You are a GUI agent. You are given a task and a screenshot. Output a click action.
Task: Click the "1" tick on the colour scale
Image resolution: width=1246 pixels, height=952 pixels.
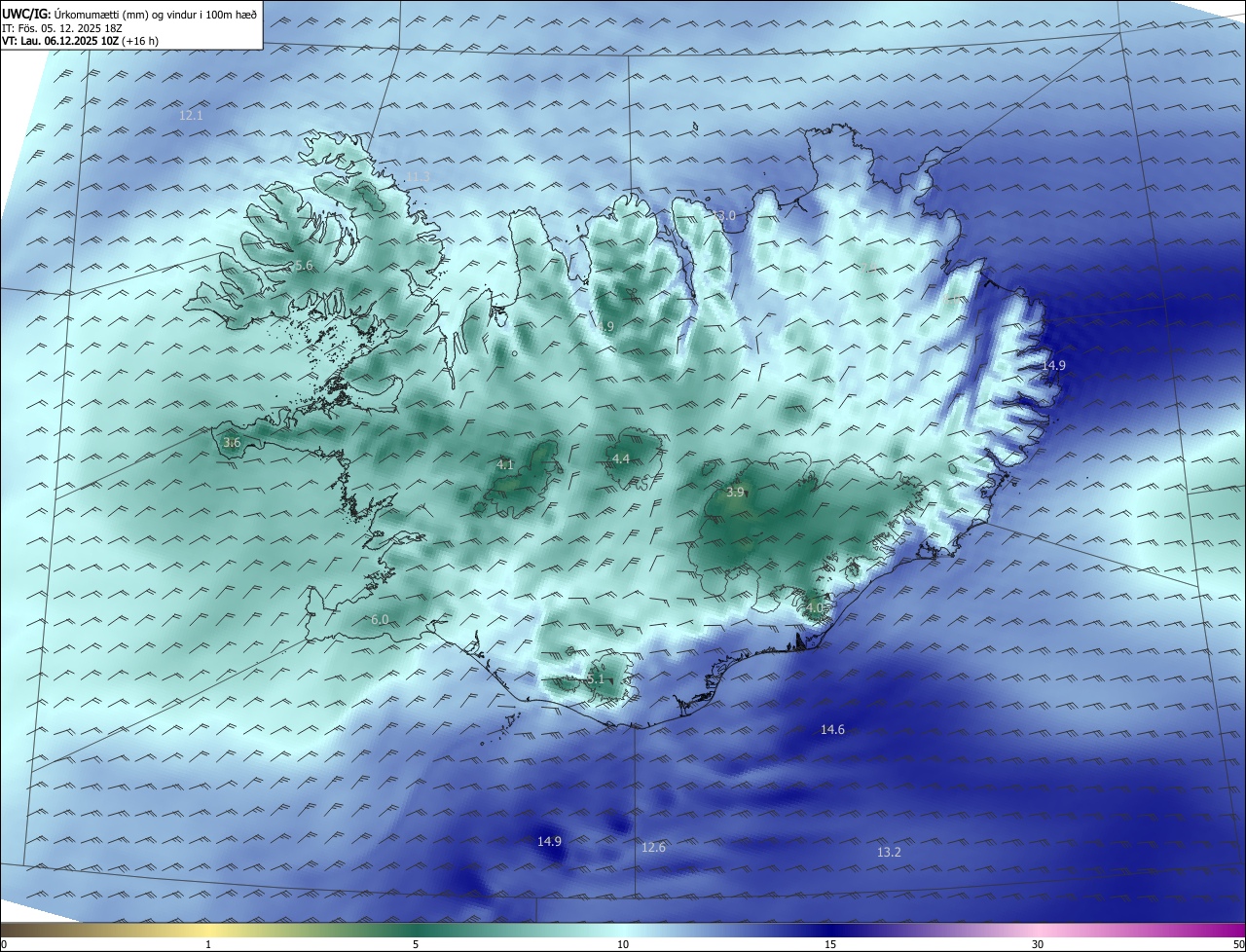(208, 944)
